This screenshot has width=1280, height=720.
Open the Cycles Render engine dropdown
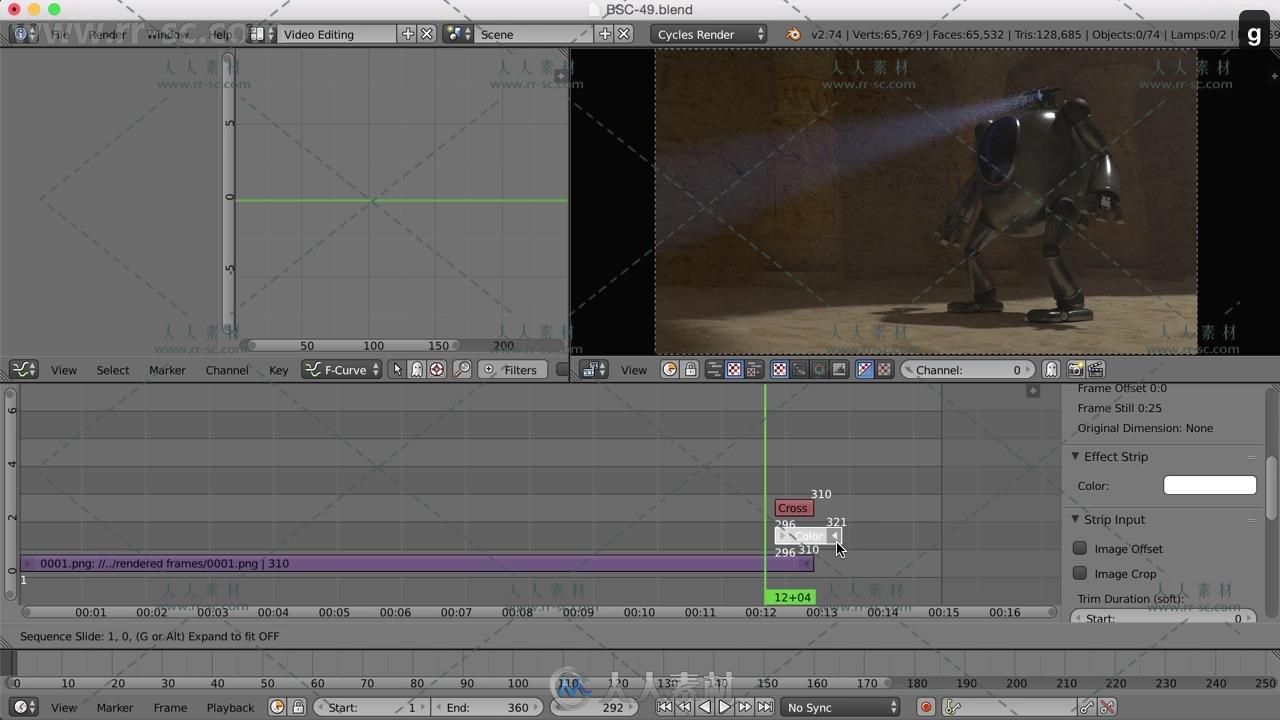click(x=709, y=34)
